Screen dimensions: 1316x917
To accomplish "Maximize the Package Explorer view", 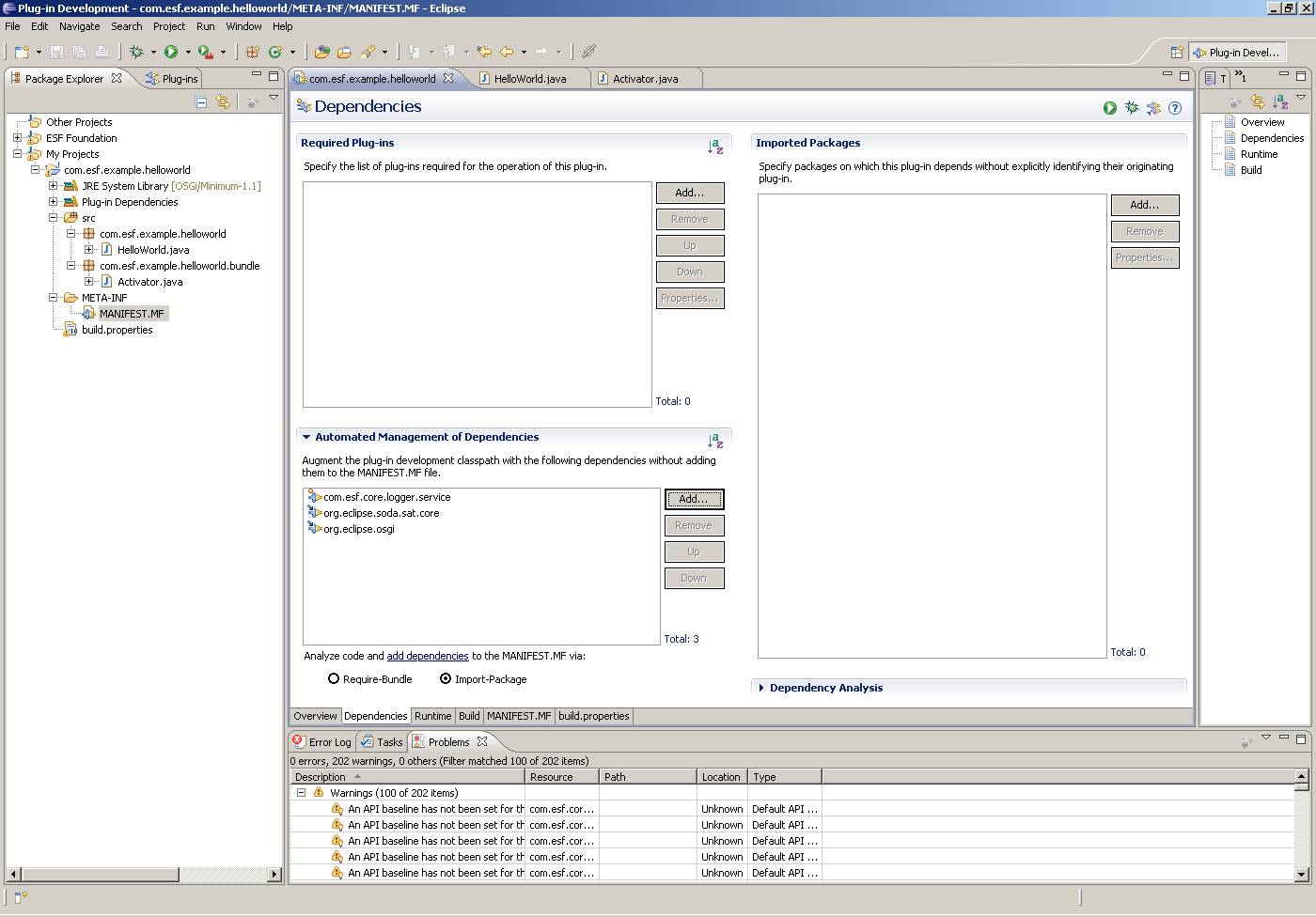I will pos(274,75).
